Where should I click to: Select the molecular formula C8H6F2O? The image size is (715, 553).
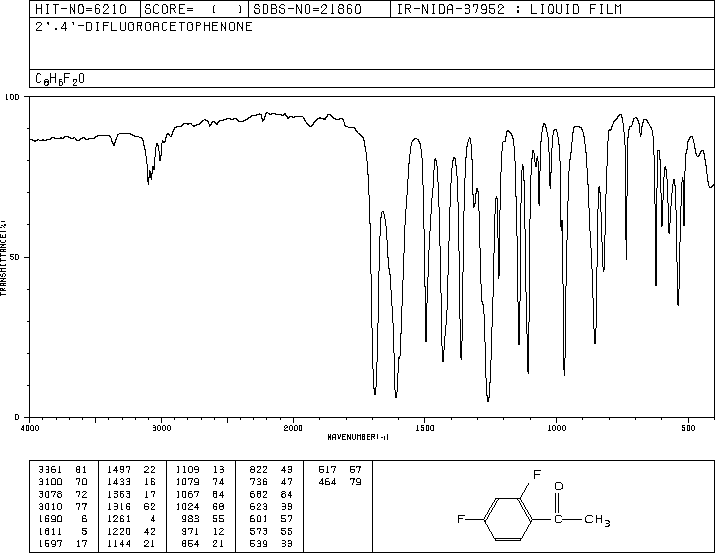coord(60,79)
